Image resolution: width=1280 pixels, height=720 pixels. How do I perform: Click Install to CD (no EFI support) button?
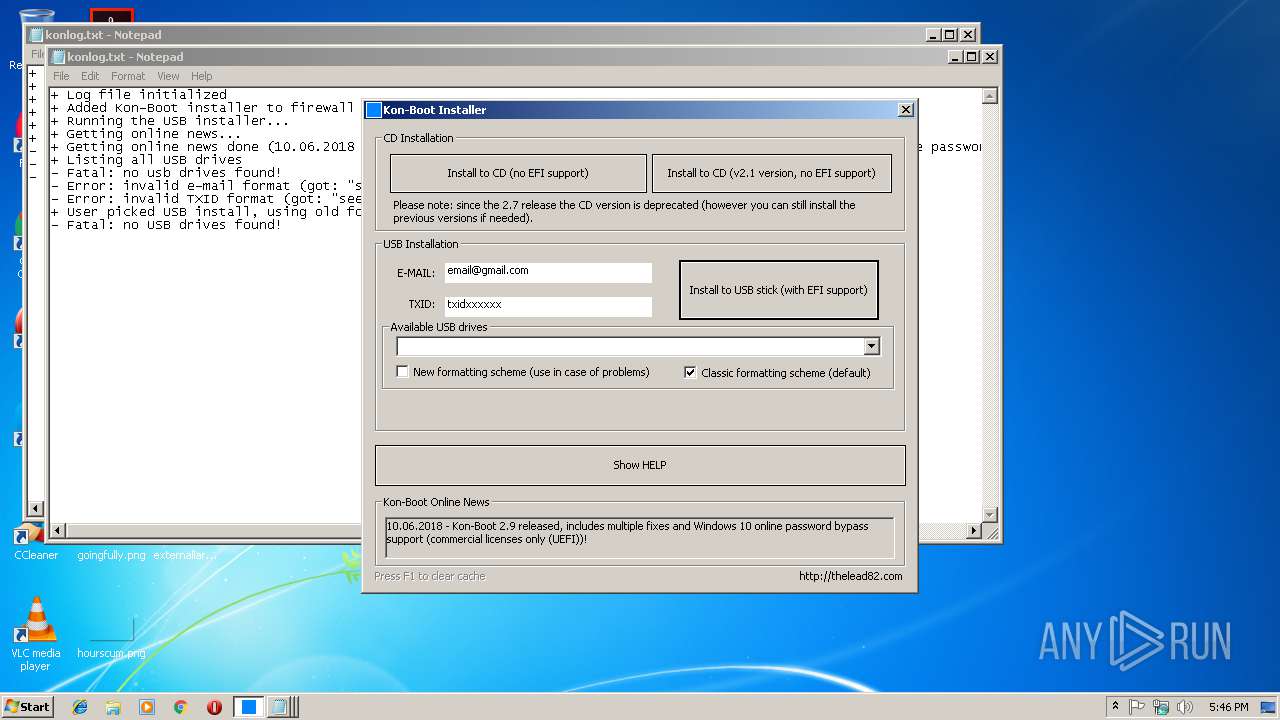click(518, 173)
